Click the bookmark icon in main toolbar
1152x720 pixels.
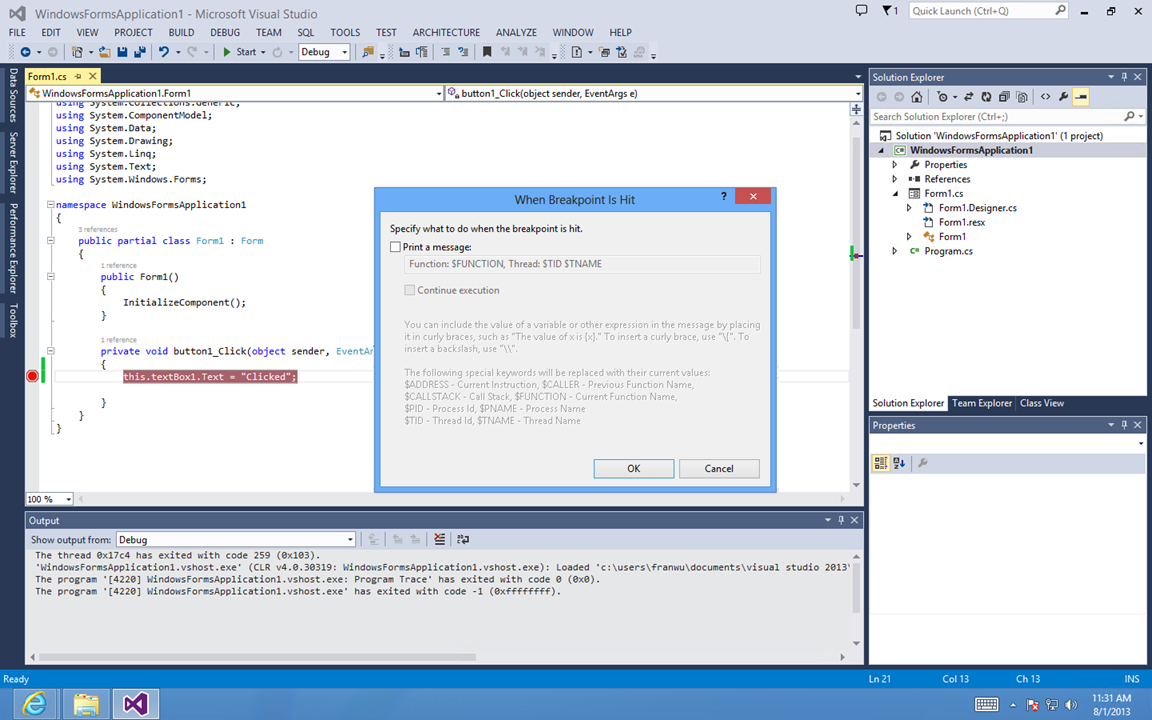pos(487,52)
